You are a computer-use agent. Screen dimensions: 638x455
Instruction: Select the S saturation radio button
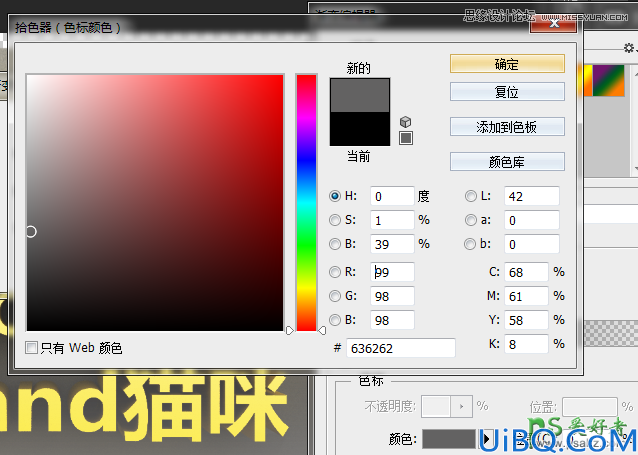click(x=335, y=220)
